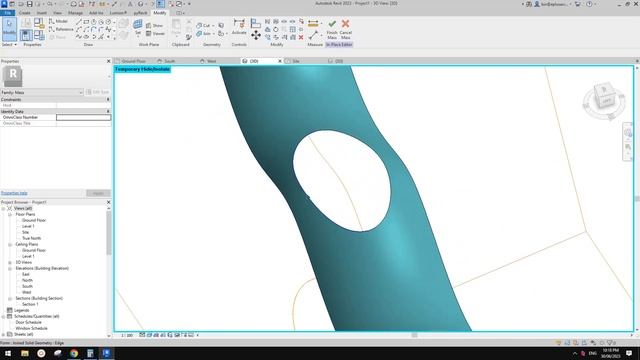Click the Align tool icon
The width and height of the screenshot is (640, 360).
[x=256, y=23]
